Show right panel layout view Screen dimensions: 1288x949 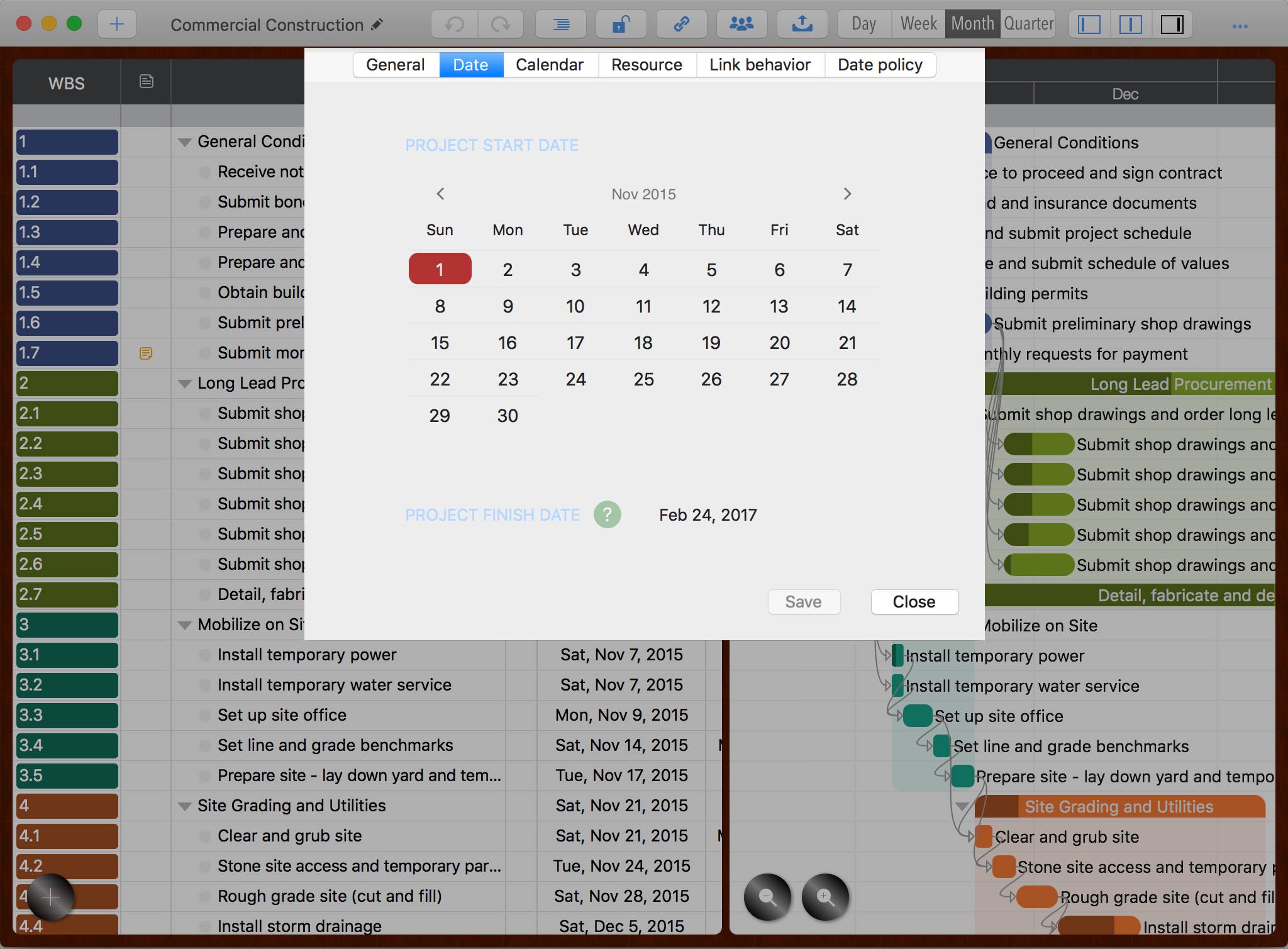click(x=1172, y=25)
